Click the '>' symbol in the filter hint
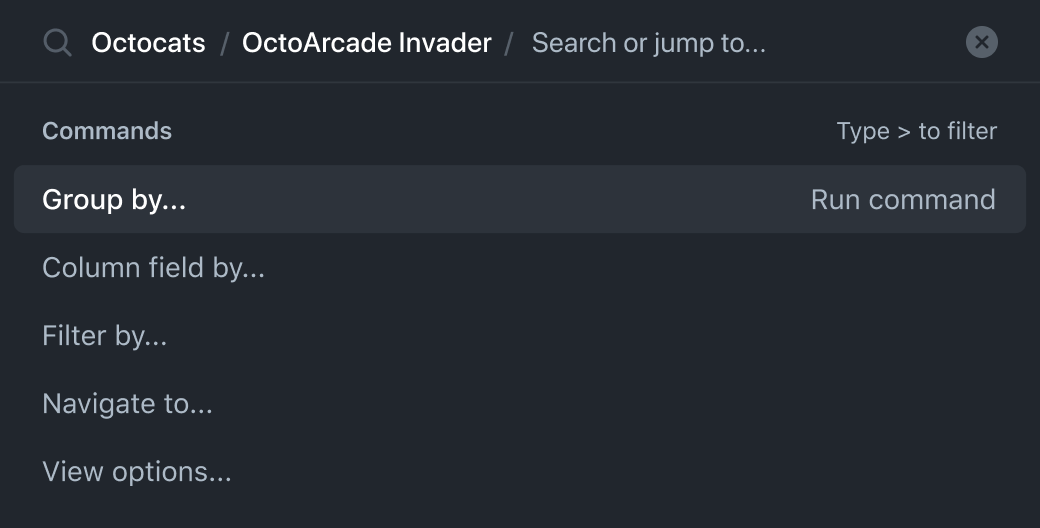This screenshot has width=1040, height=528. pos(903,132)
